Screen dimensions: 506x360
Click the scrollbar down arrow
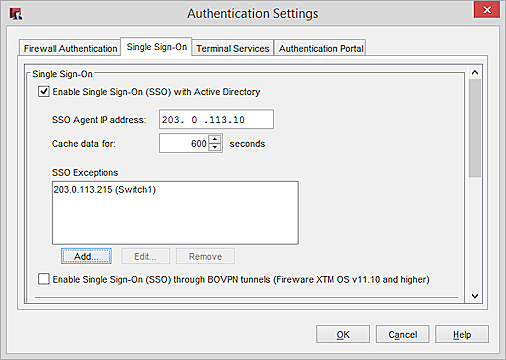pos(475,296)
